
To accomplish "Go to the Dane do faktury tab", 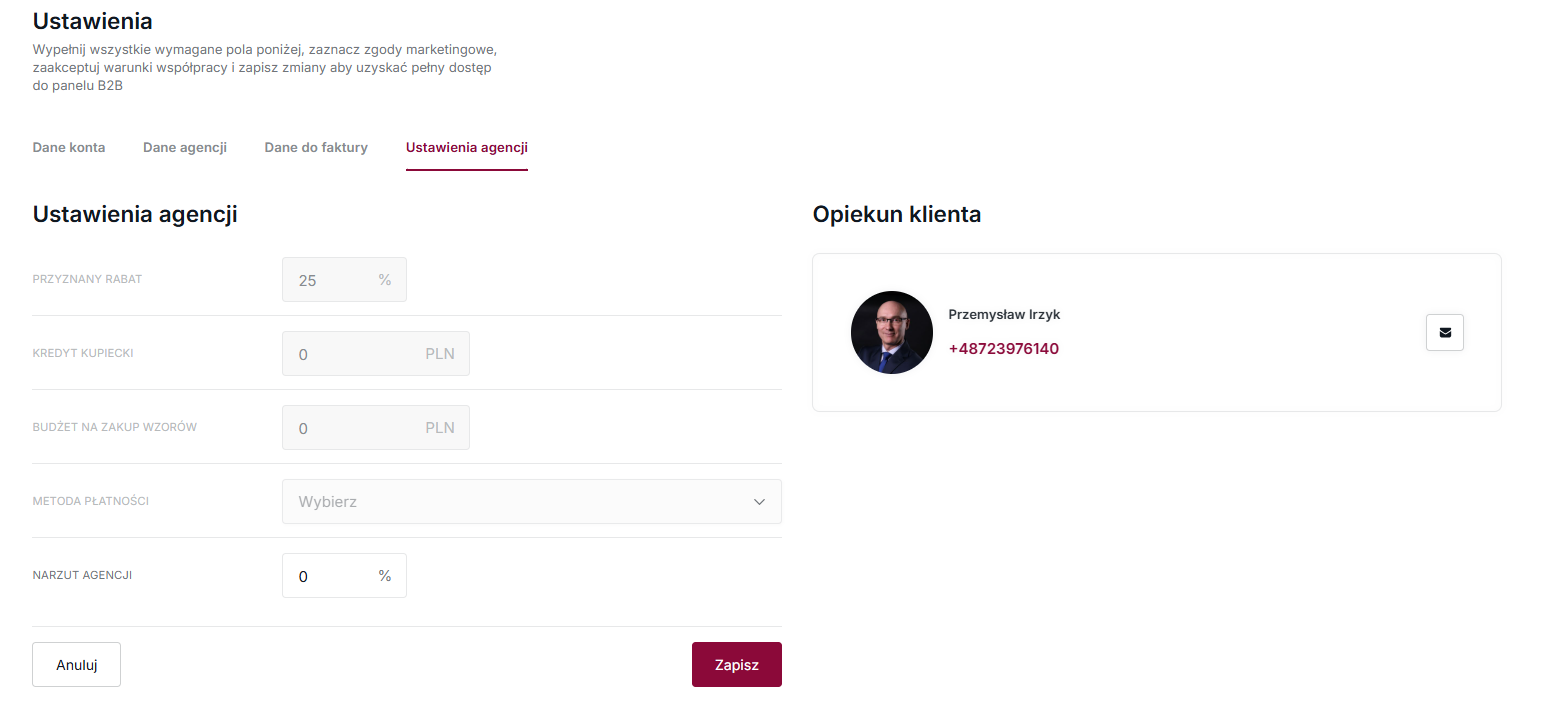I will [x=316, y=148].
